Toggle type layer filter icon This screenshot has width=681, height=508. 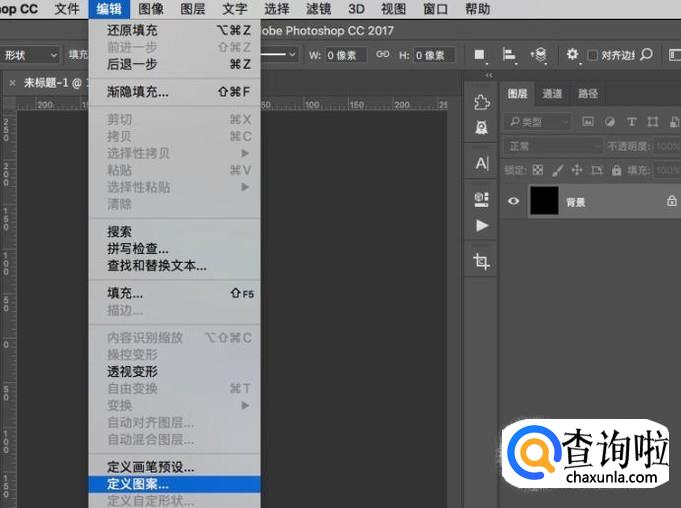(631, 122)
